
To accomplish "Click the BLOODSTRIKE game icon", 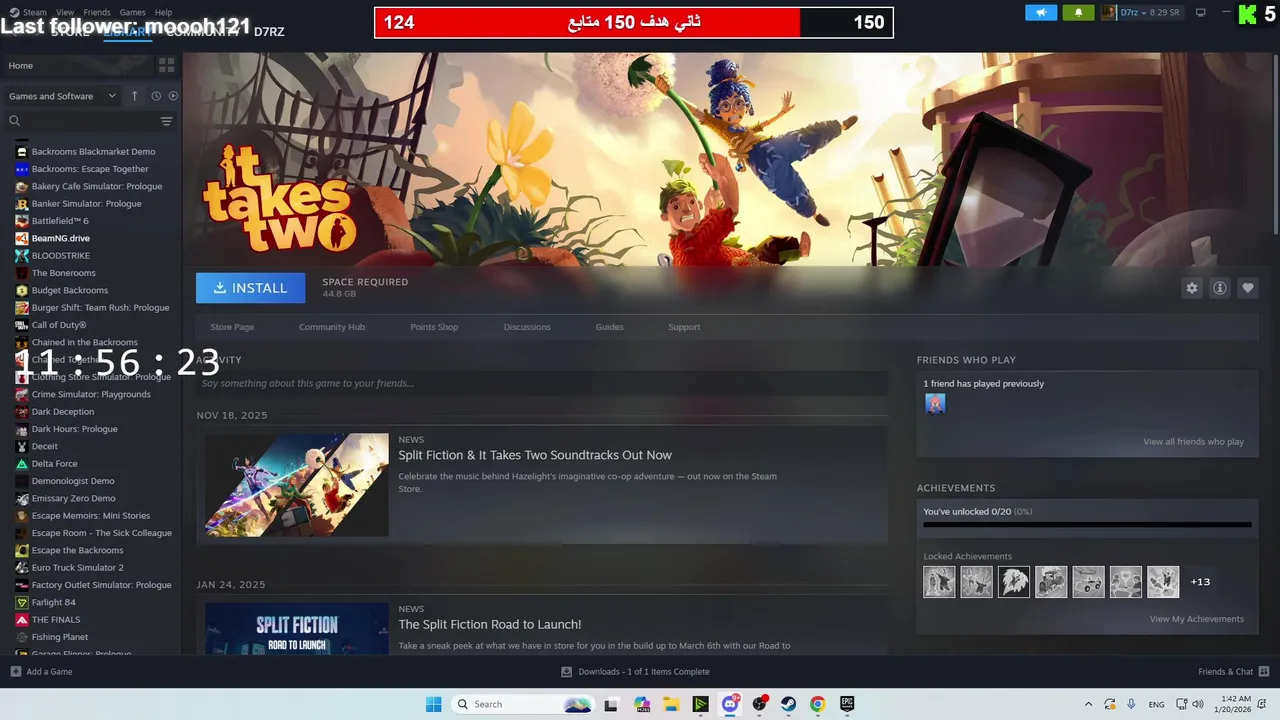I will pyautogui.click(x=22, y=256).
